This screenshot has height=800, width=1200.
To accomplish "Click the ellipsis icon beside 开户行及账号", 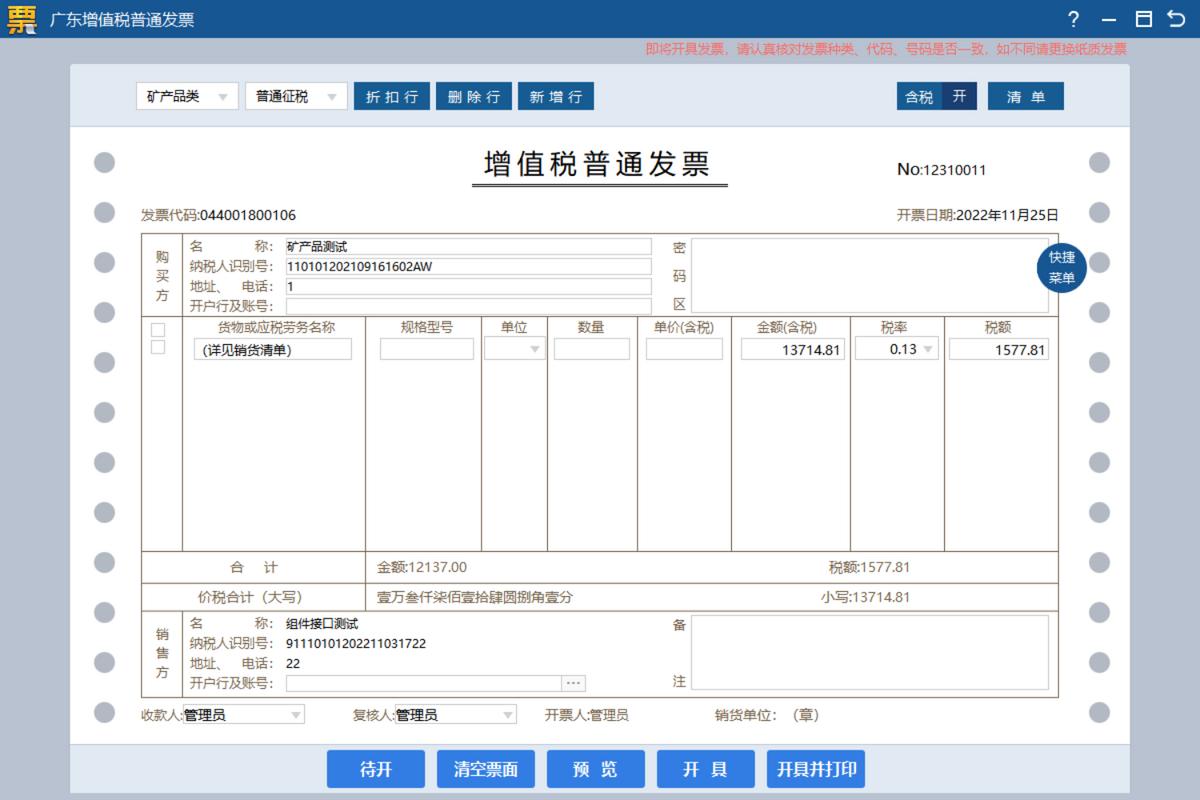I will 575,682.
